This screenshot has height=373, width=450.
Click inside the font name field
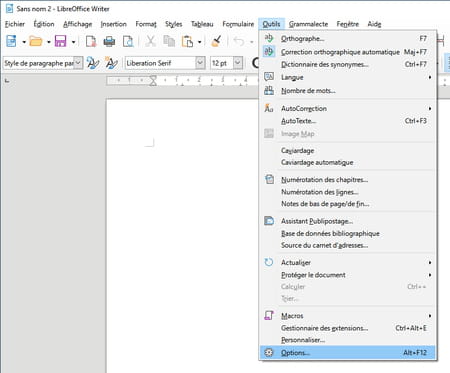coord(160,63)
